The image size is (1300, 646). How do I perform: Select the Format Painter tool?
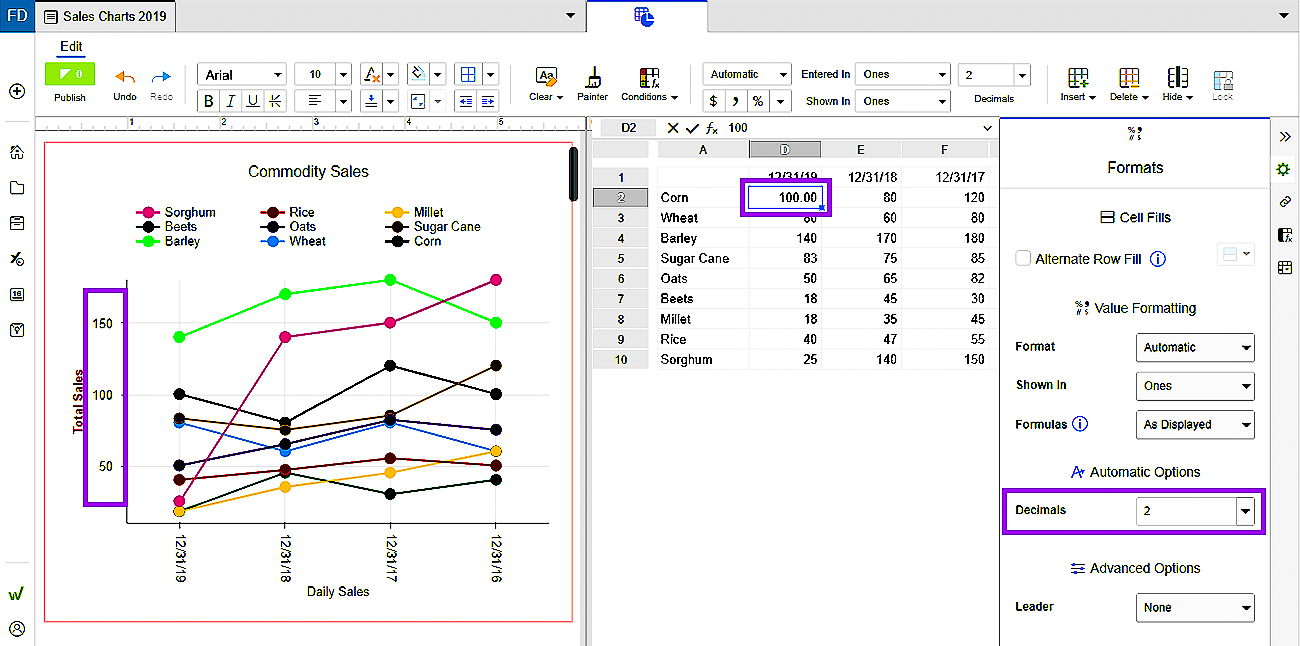[x=592, y=83]
